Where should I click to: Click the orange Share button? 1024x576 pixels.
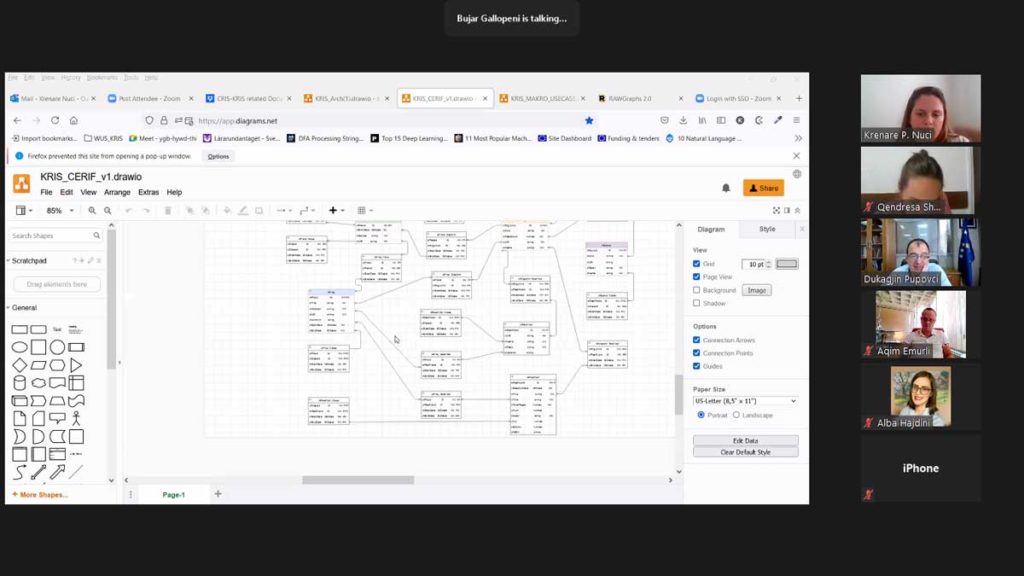click(x=763, y=188)
